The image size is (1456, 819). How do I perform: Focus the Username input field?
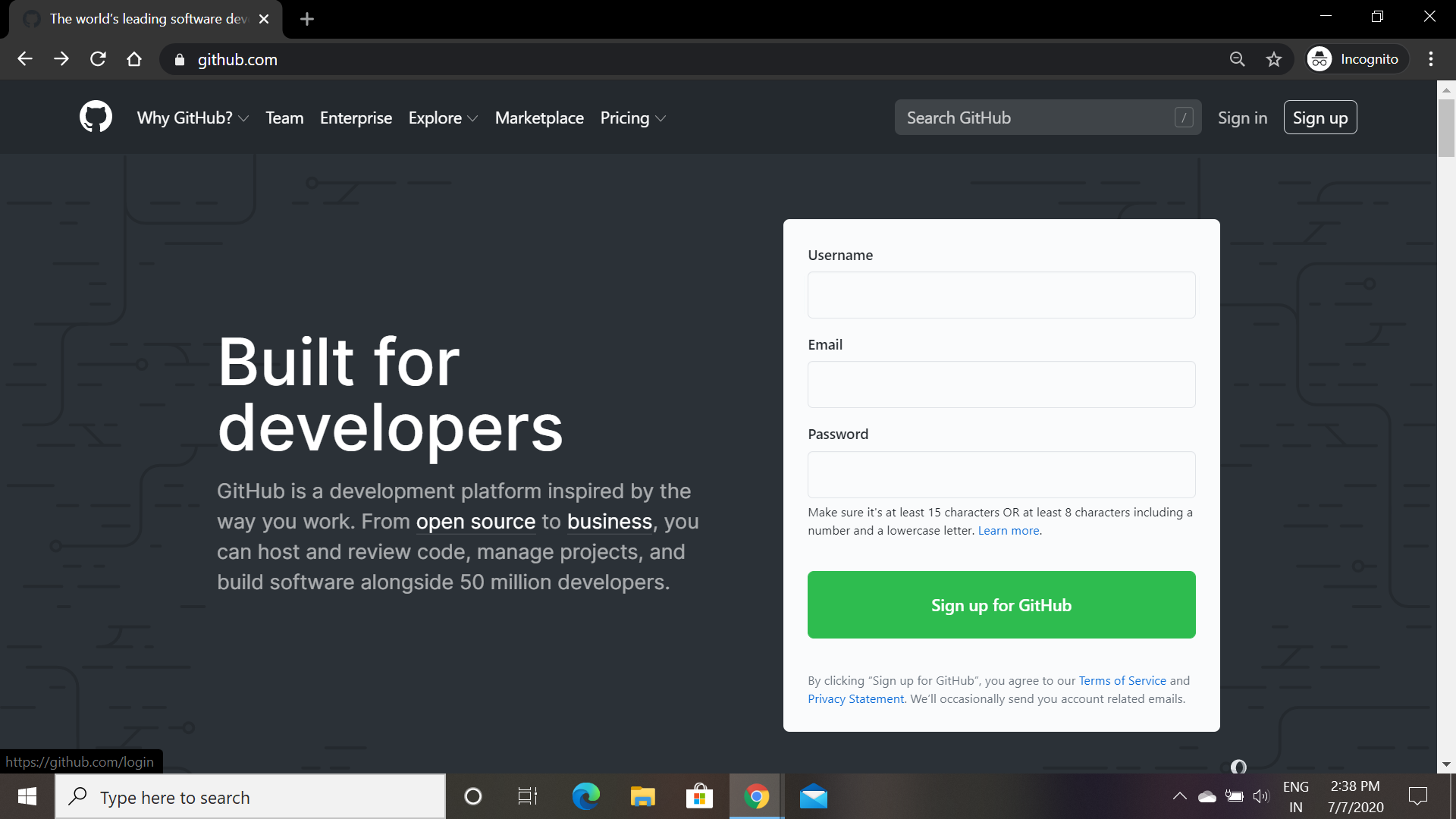coord(1001,295)
